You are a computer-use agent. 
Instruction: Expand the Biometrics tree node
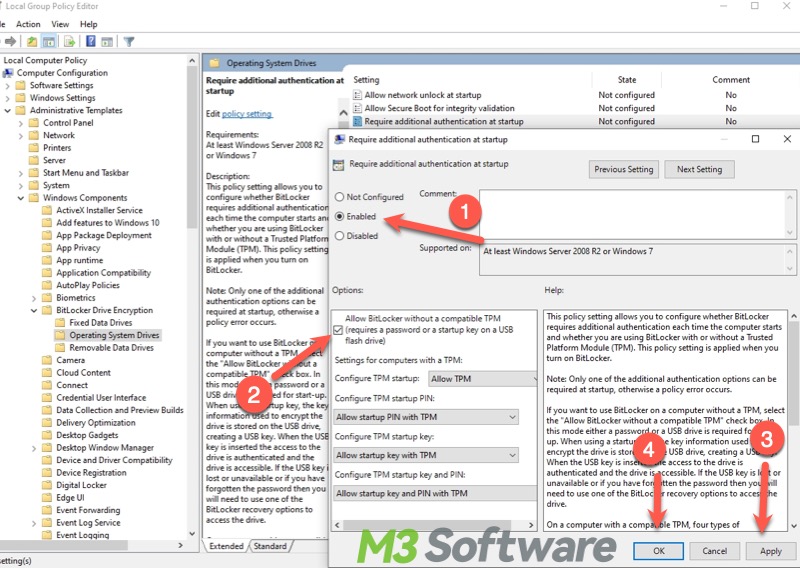[x=34, y=298]
